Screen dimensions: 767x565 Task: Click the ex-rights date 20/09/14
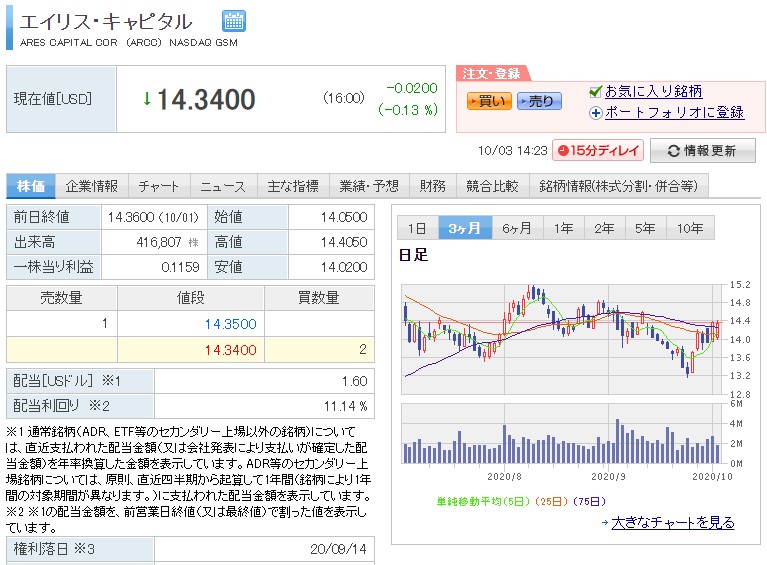tap(338, 549)
